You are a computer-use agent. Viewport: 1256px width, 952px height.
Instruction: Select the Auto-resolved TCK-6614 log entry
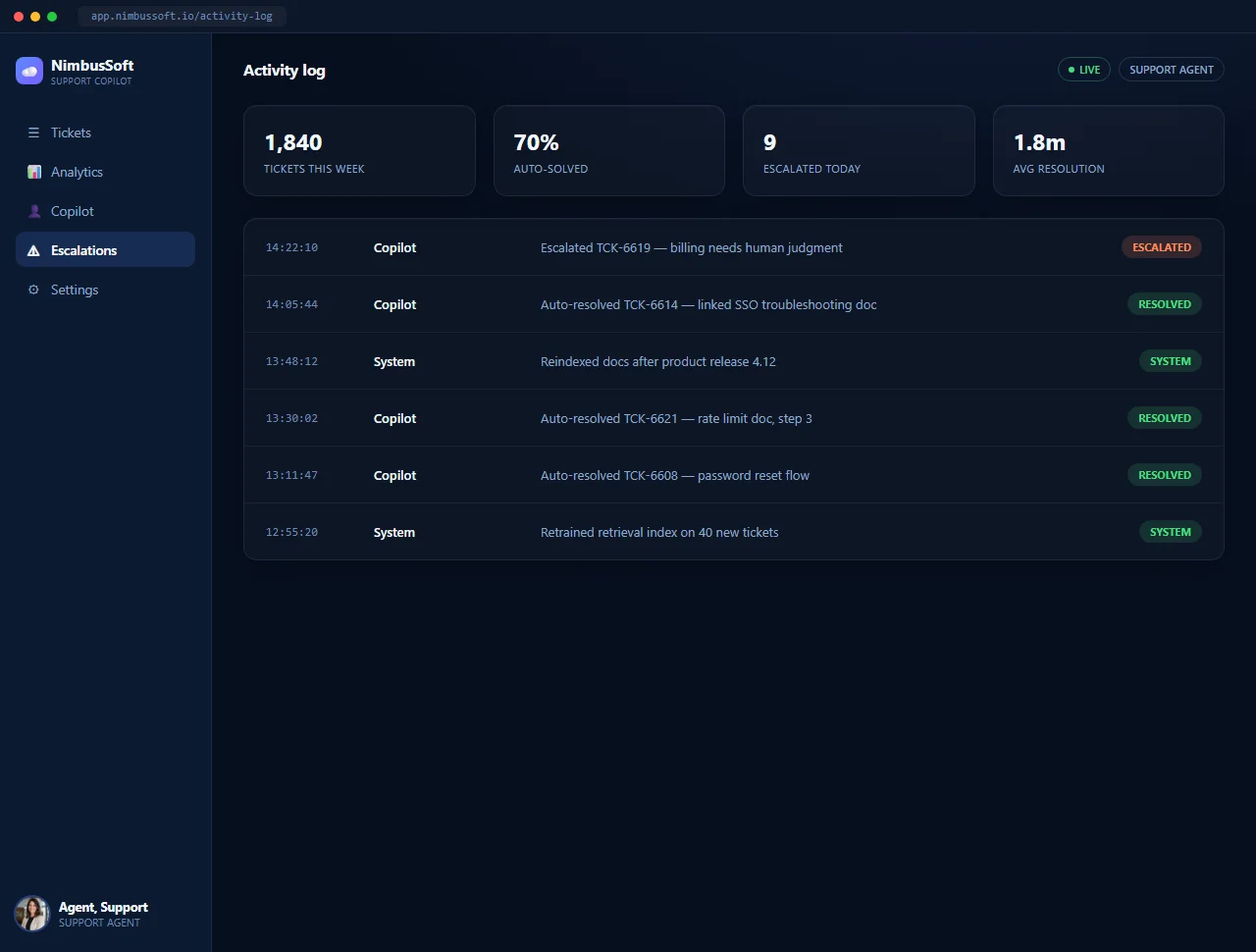(x=734, y=304)
